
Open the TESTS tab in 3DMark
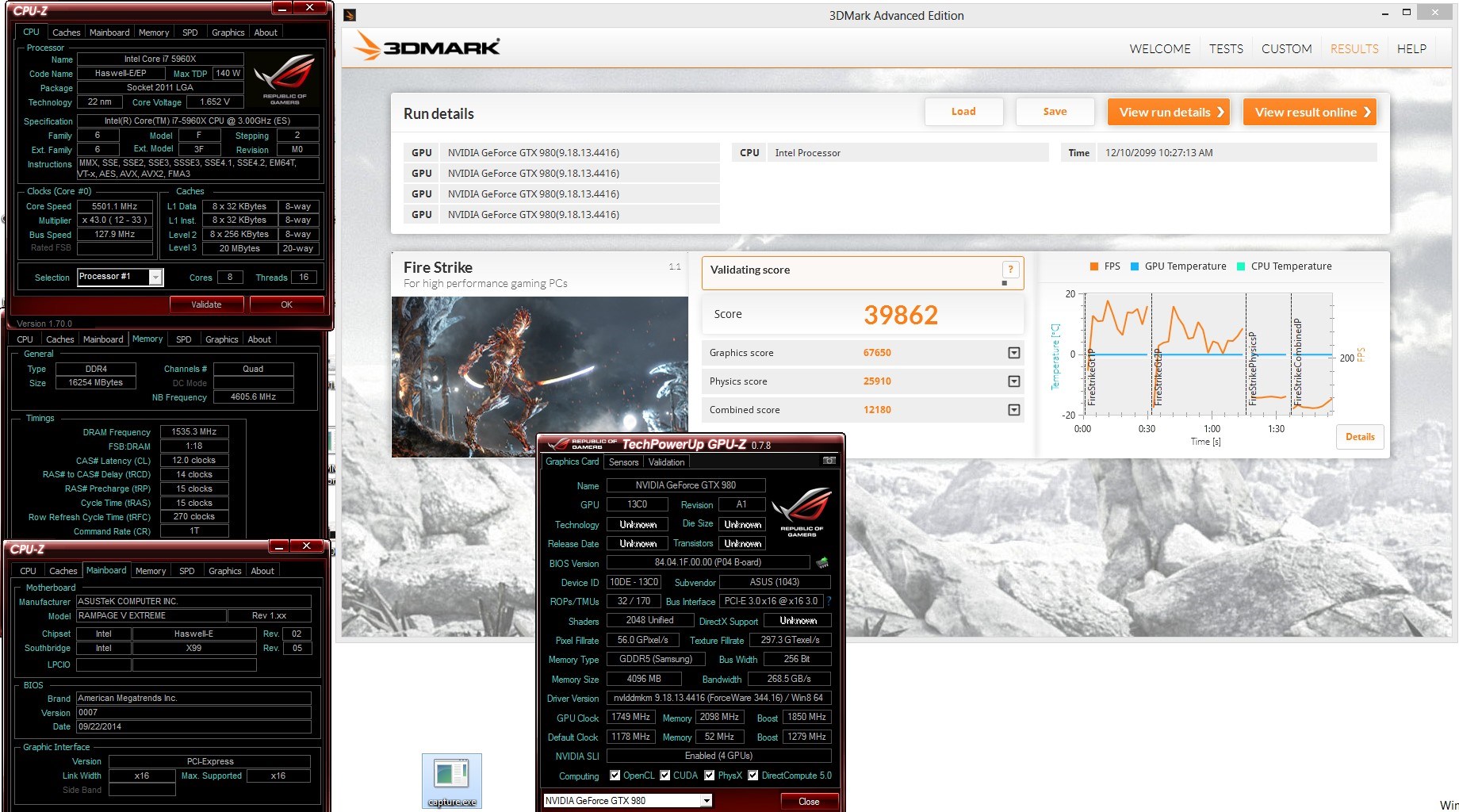point(1226,49)
